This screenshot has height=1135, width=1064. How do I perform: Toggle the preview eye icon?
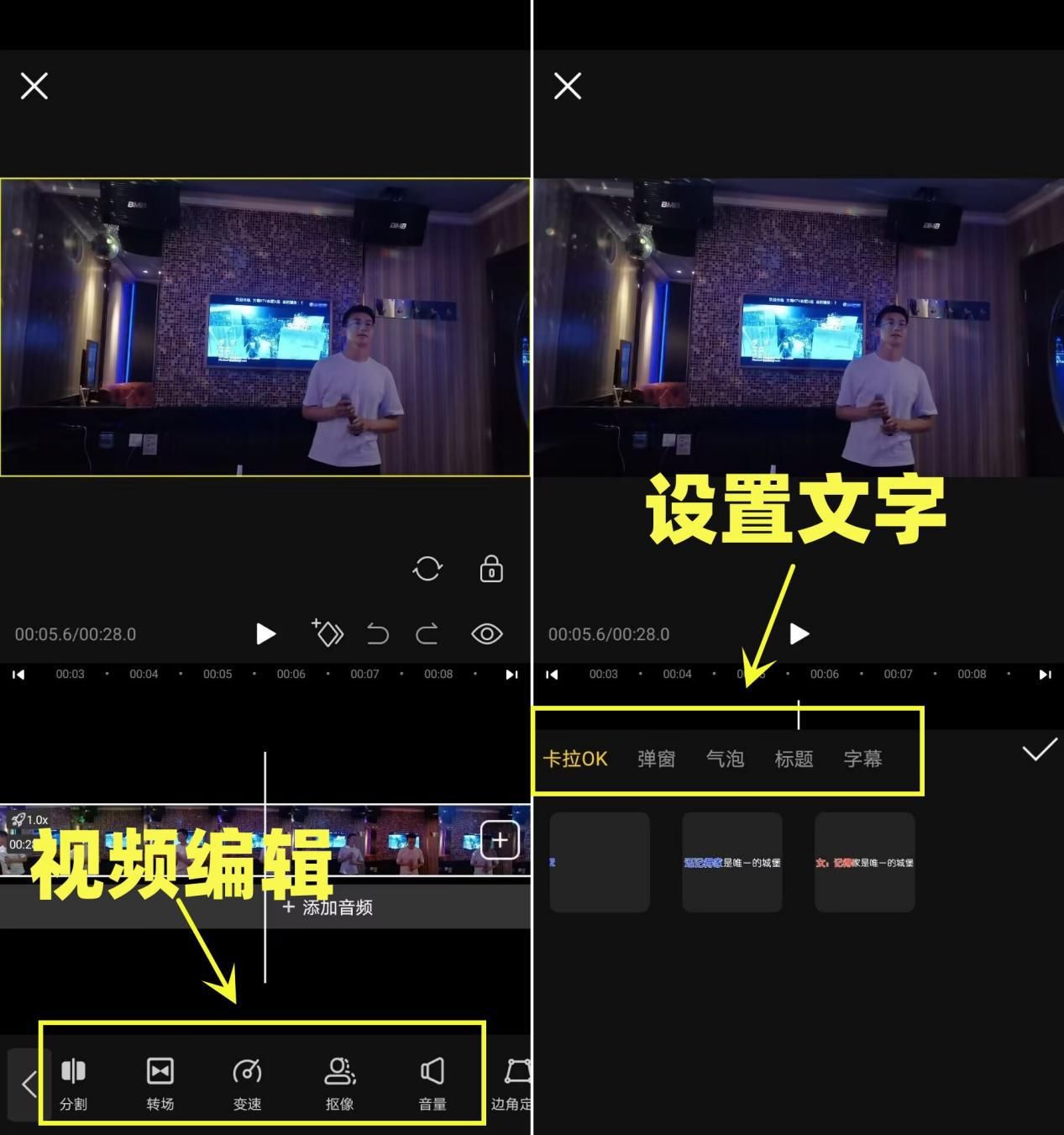[x=487, y=634]
